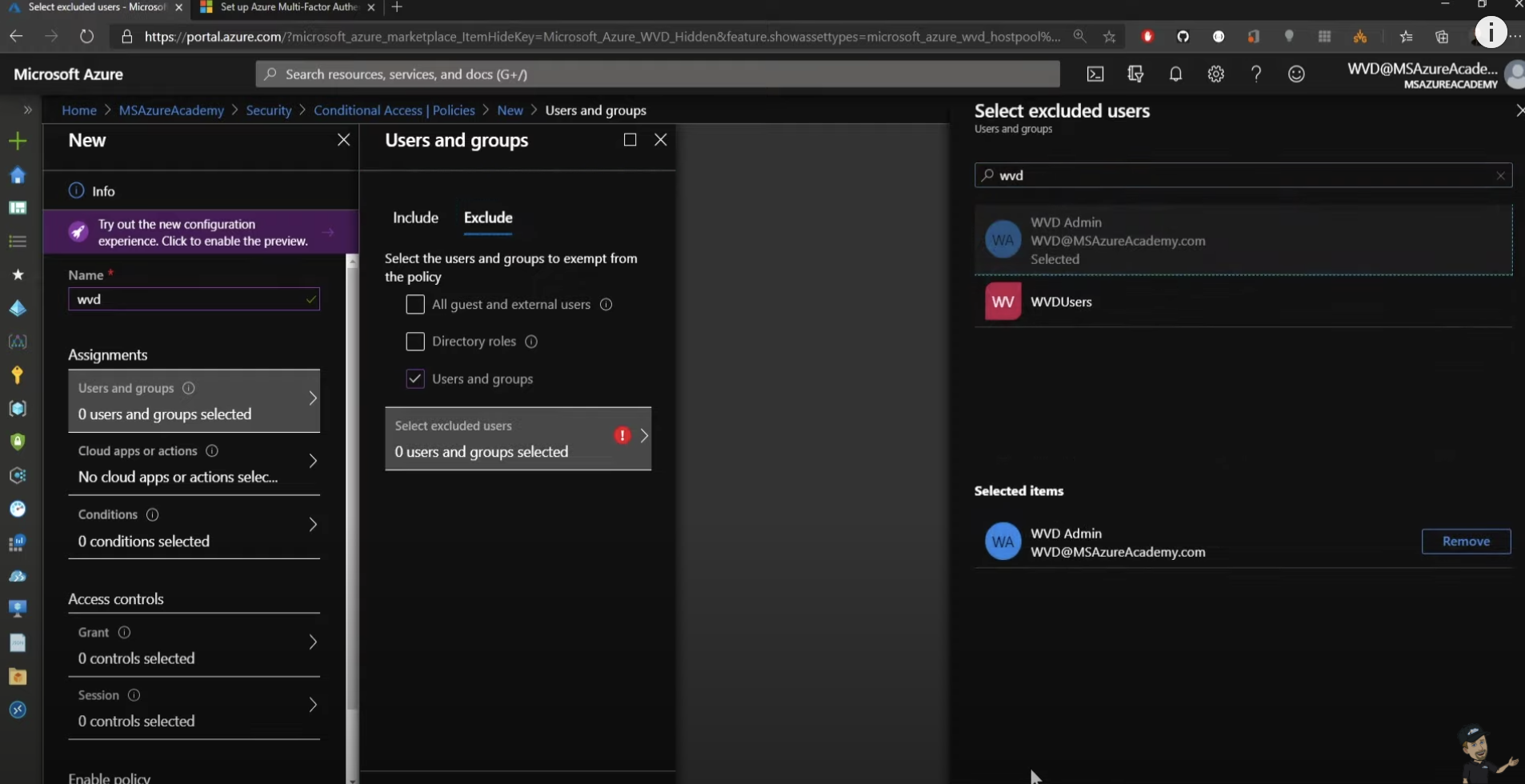Viewport: 1525px width, 784px height.
Task: Open the feedback smiley icon
Action: (1295, 74)
